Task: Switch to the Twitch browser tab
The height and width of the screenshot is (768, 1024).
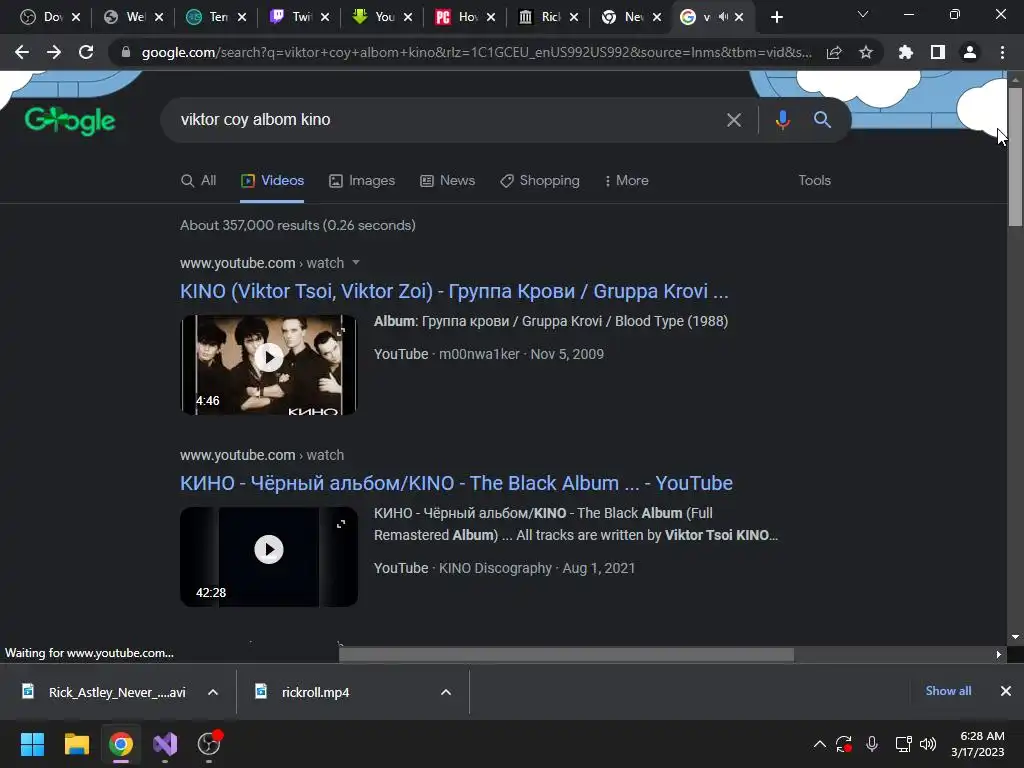Action: pyautogui.click(x=292, y=17)
